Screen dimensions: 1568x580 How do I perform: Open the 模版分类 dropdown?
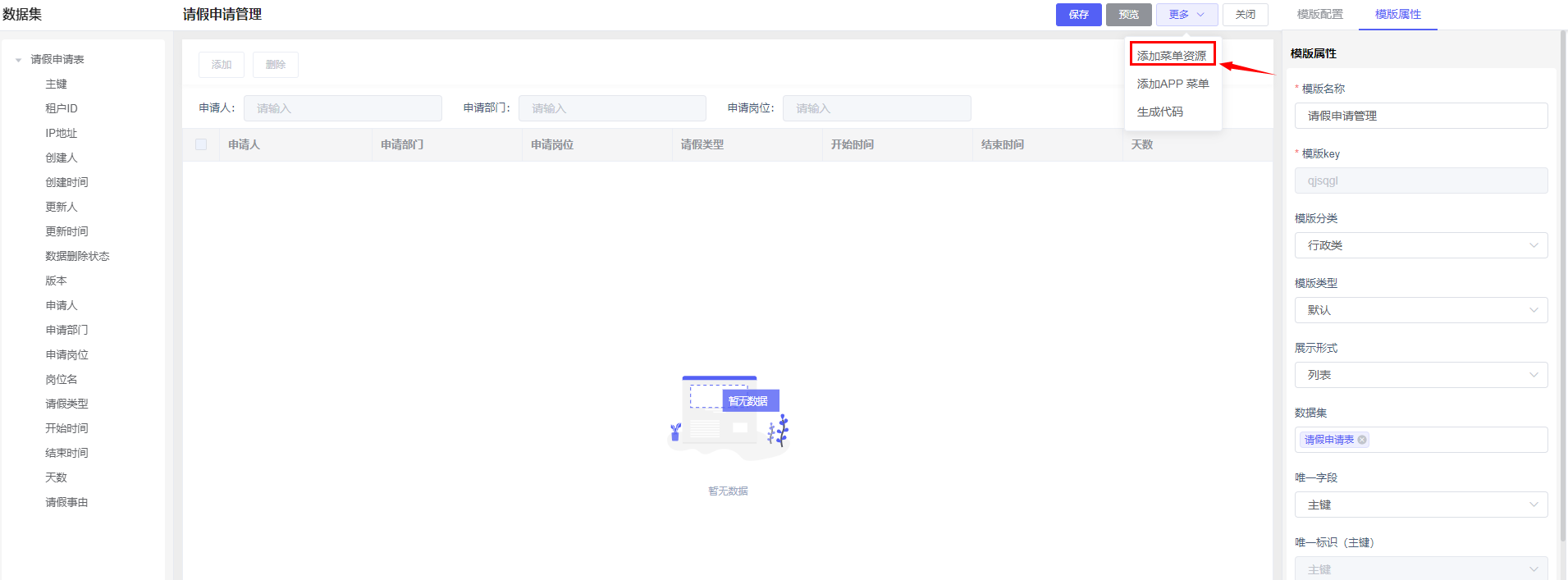1420,245
